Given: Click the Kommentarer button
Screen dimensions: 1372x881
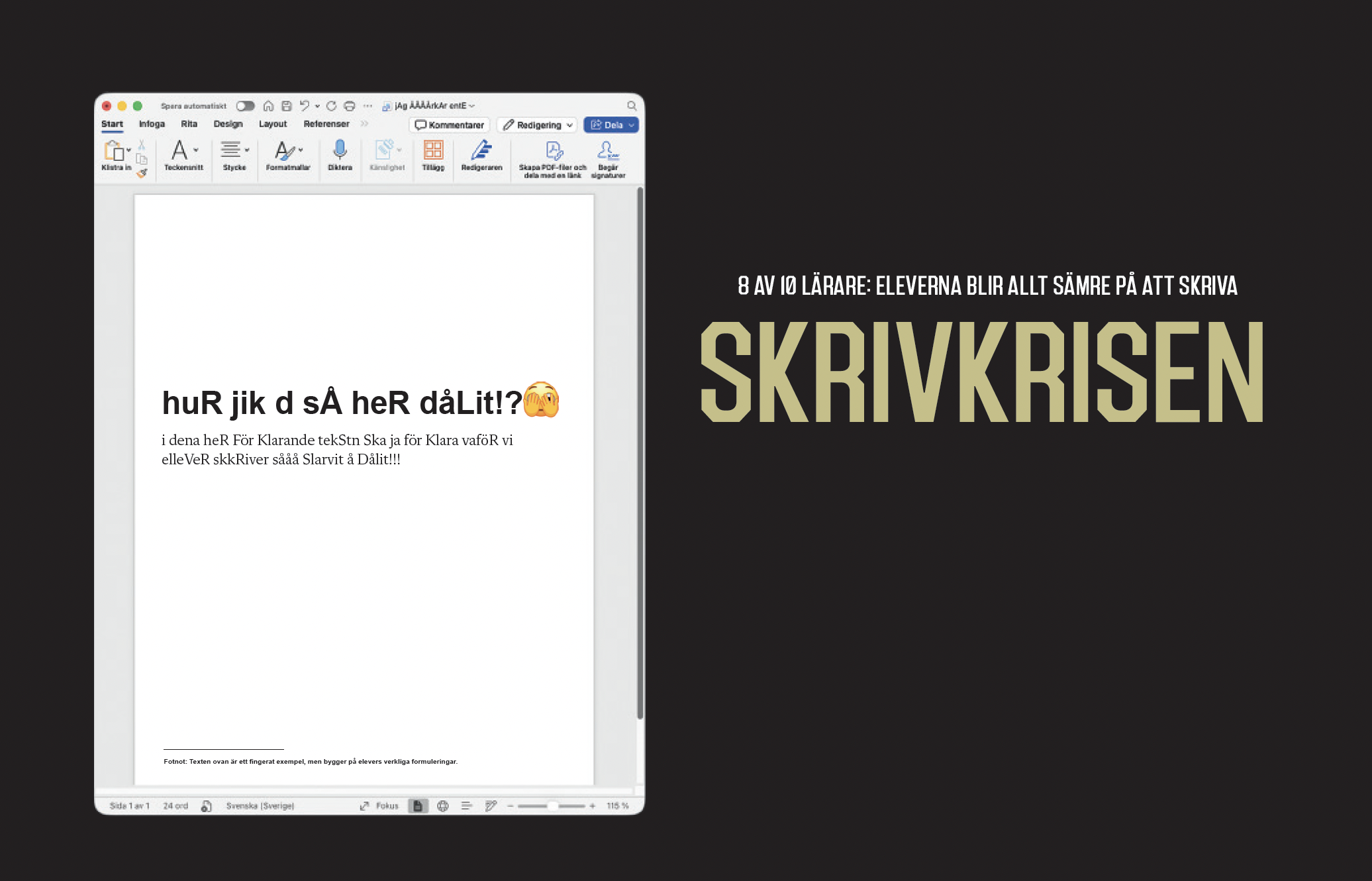Looking at the screenshot, I should [x=450, y=125].
